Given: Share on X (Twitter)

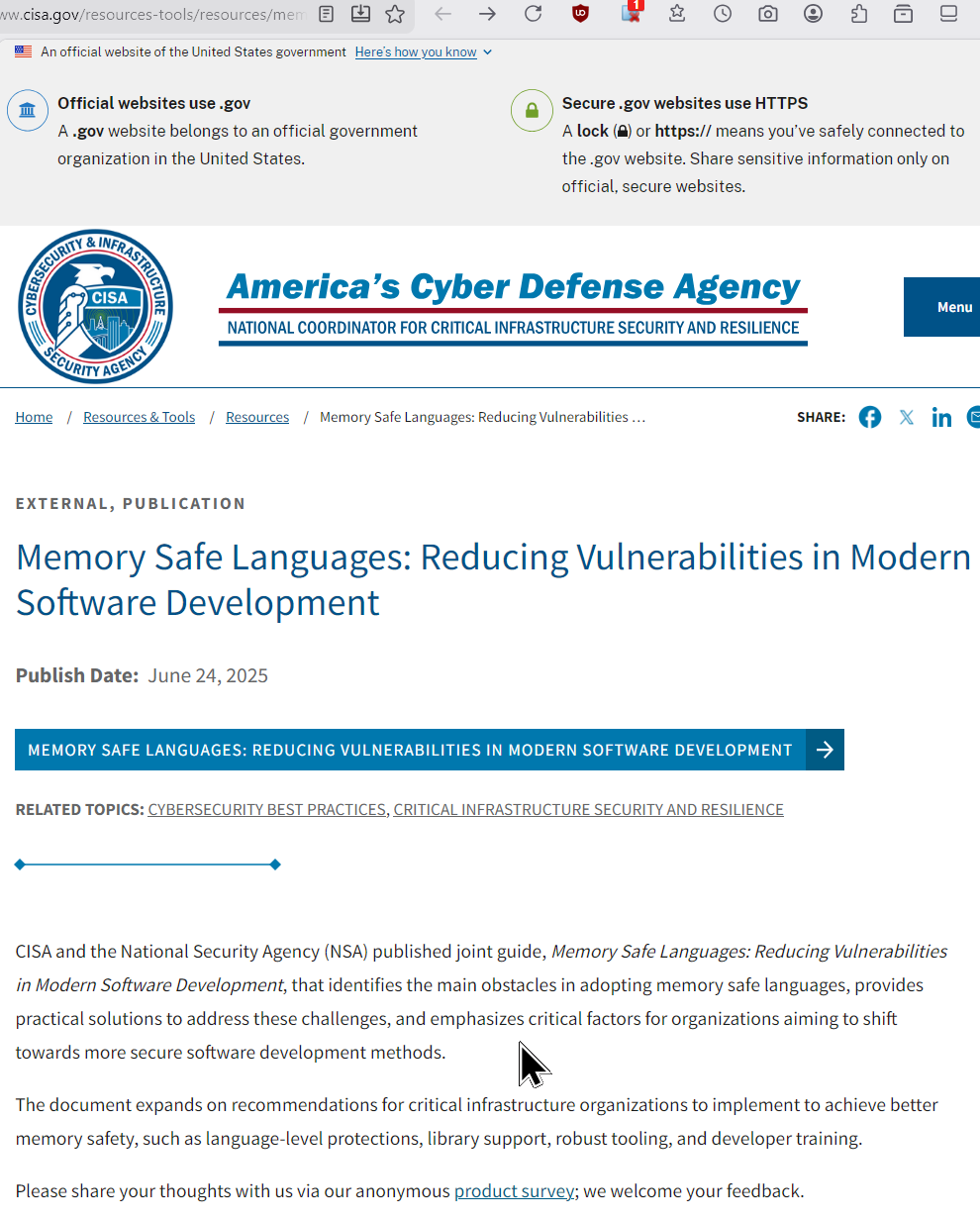Looking at the screenshot, I should pos(907,417).
